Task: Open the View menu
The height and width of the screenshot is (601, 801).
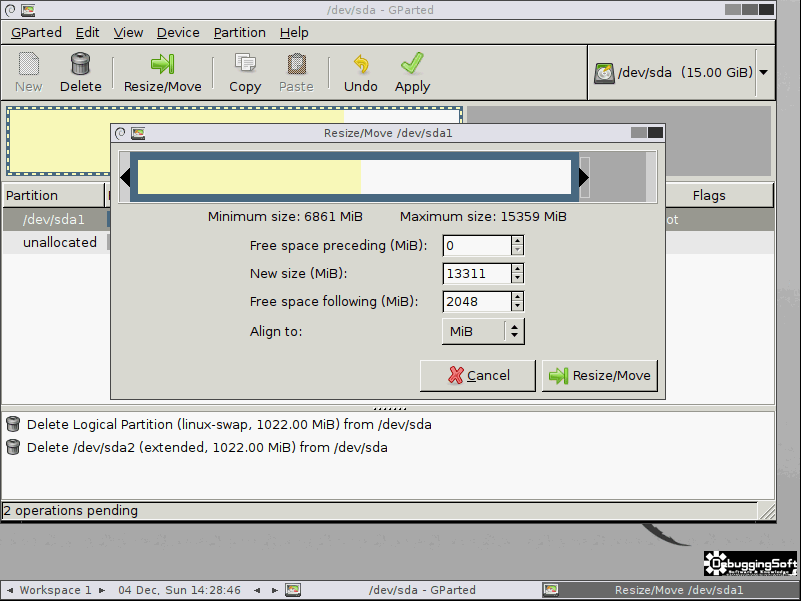Action: point(128,33)
